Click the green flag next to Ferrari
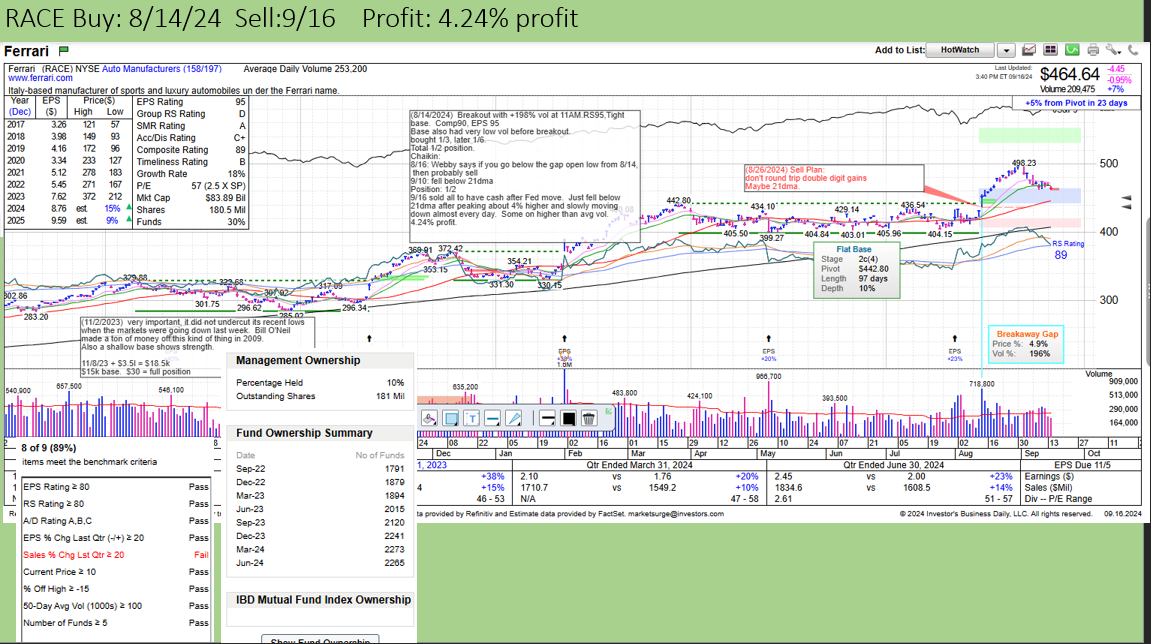The height and width of the screenshot is (644, 1151). 64,51
